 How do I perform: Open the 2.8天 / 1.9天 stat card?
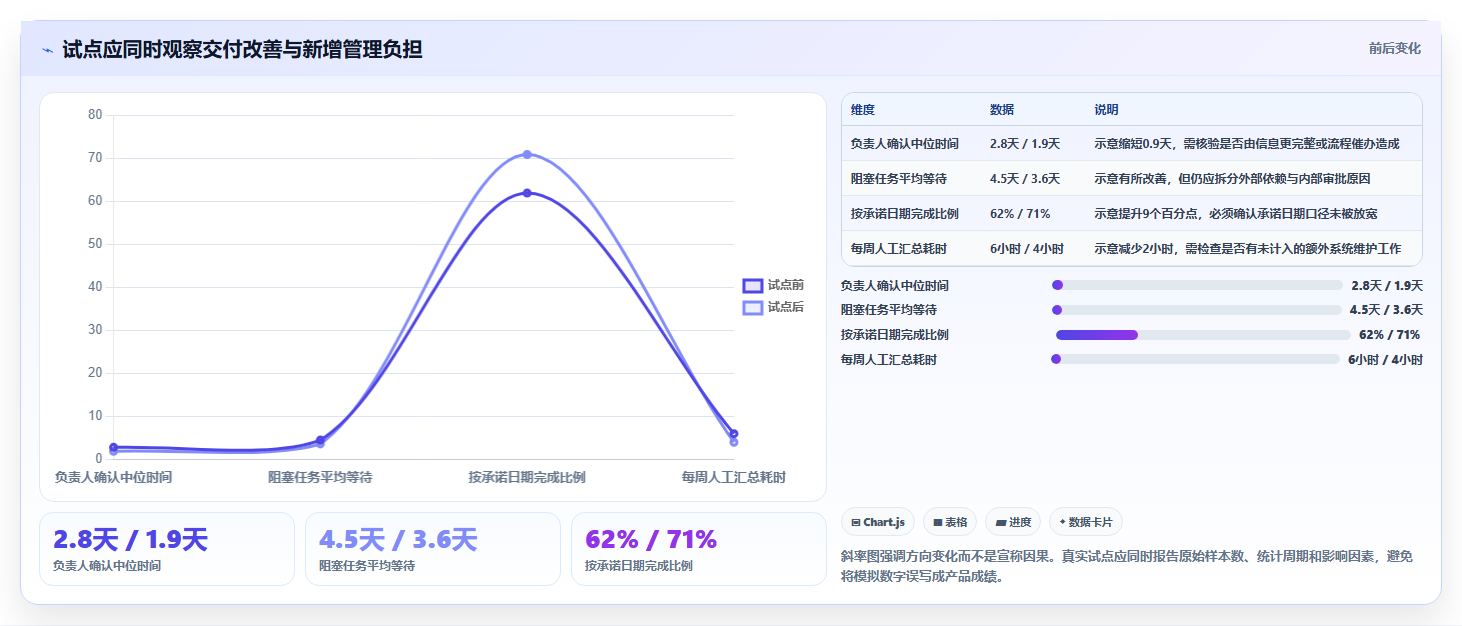click(x=167, y=549)
